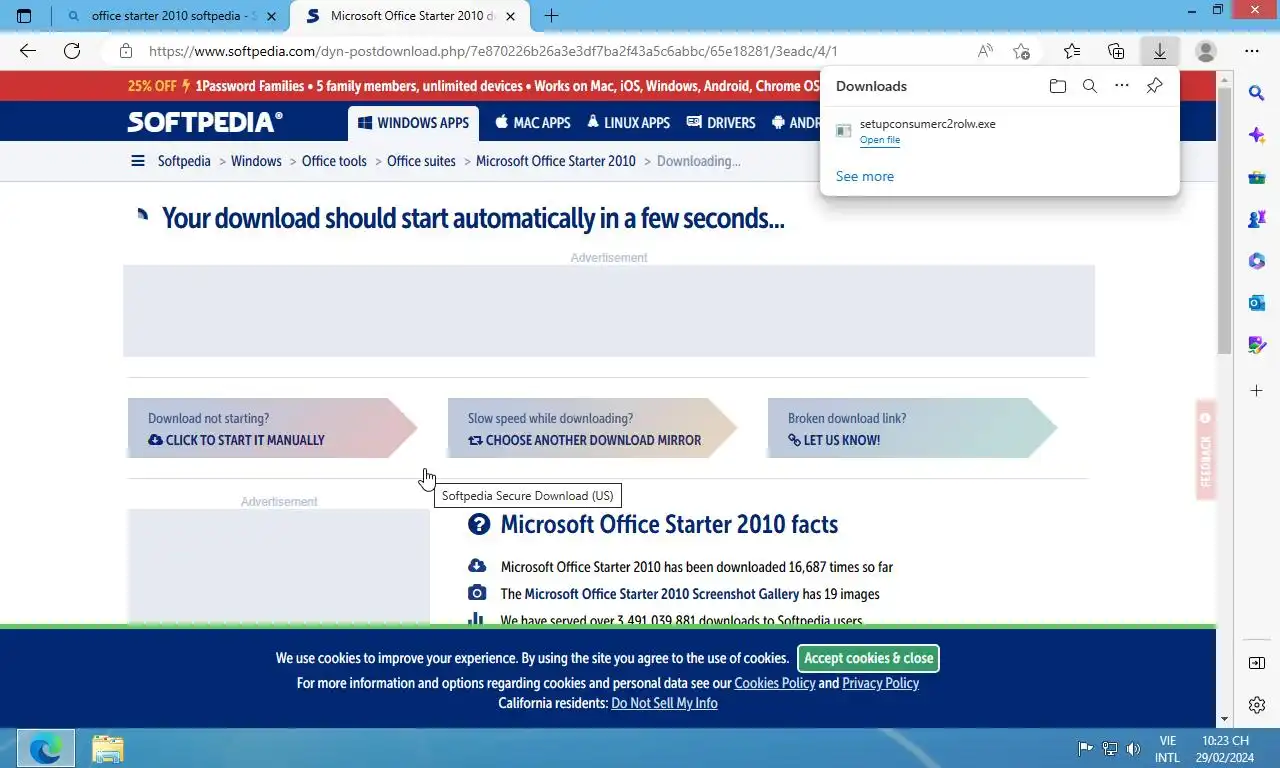Click the page vertical scrollbar thumb
The image size is (1280, 768).
click(1224, 220)
